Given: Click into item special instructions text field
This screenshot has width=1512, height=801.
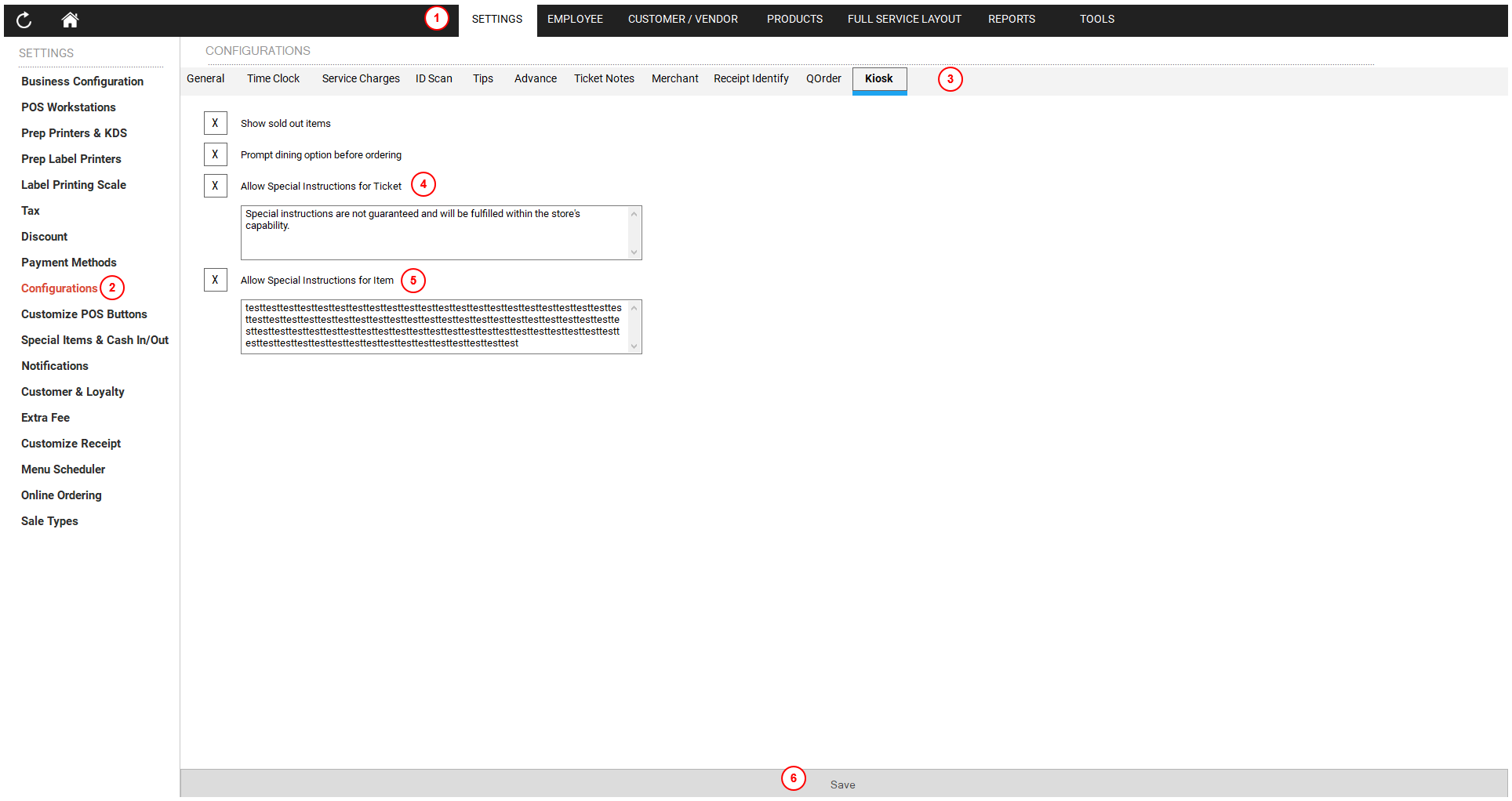Looking at the screenshot, I should tap(435, 327).
